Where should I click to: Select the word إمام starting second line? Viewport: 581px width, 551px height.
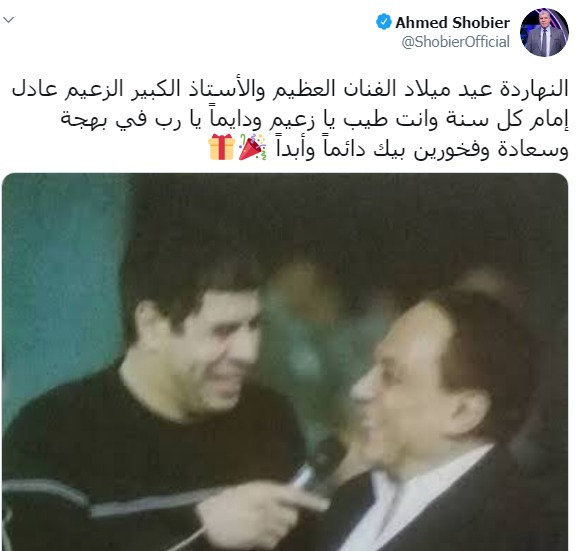pos(552,121)
